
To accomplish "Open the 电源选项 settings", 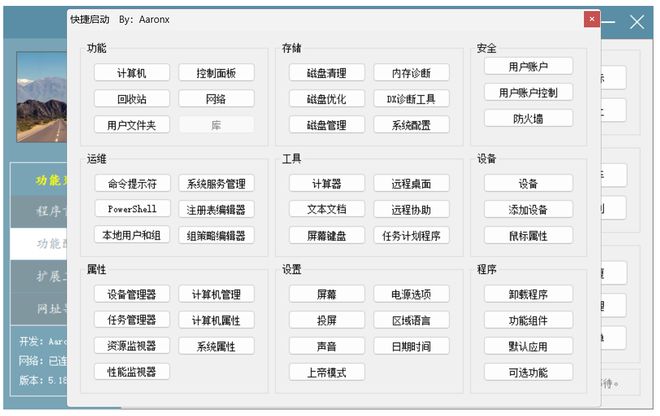I will point(411,294).
